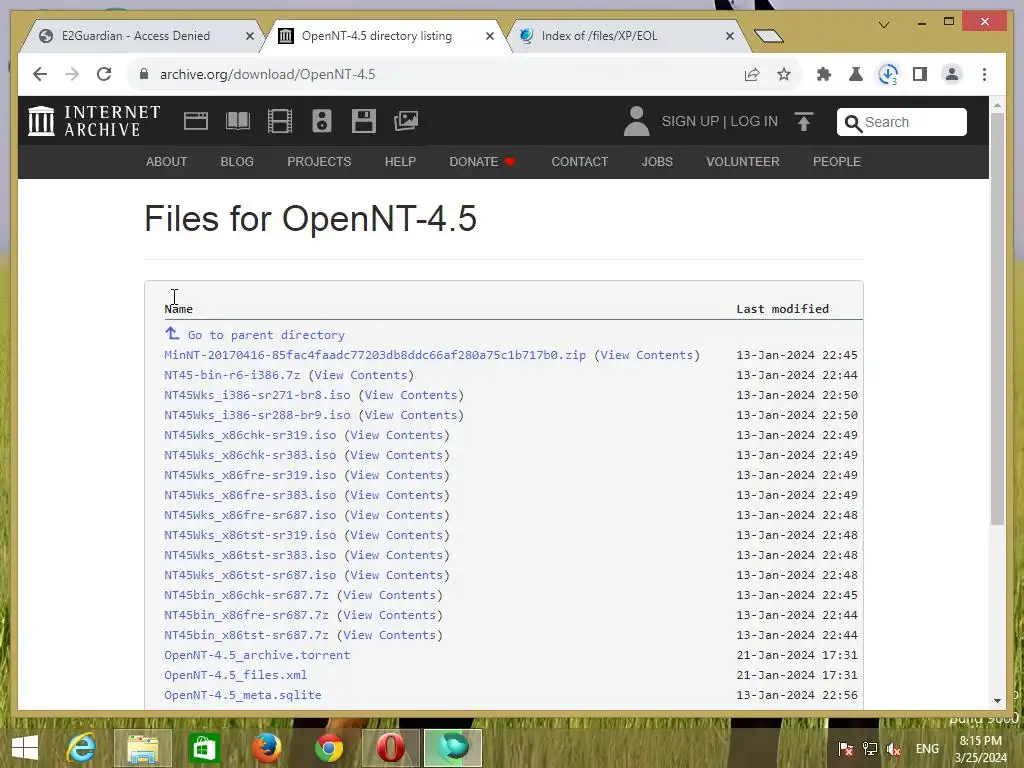Bookmark this page with the star icon
Image resolution: width=1024 pixels, height=768 pixels.
click(x=784, y=74)
